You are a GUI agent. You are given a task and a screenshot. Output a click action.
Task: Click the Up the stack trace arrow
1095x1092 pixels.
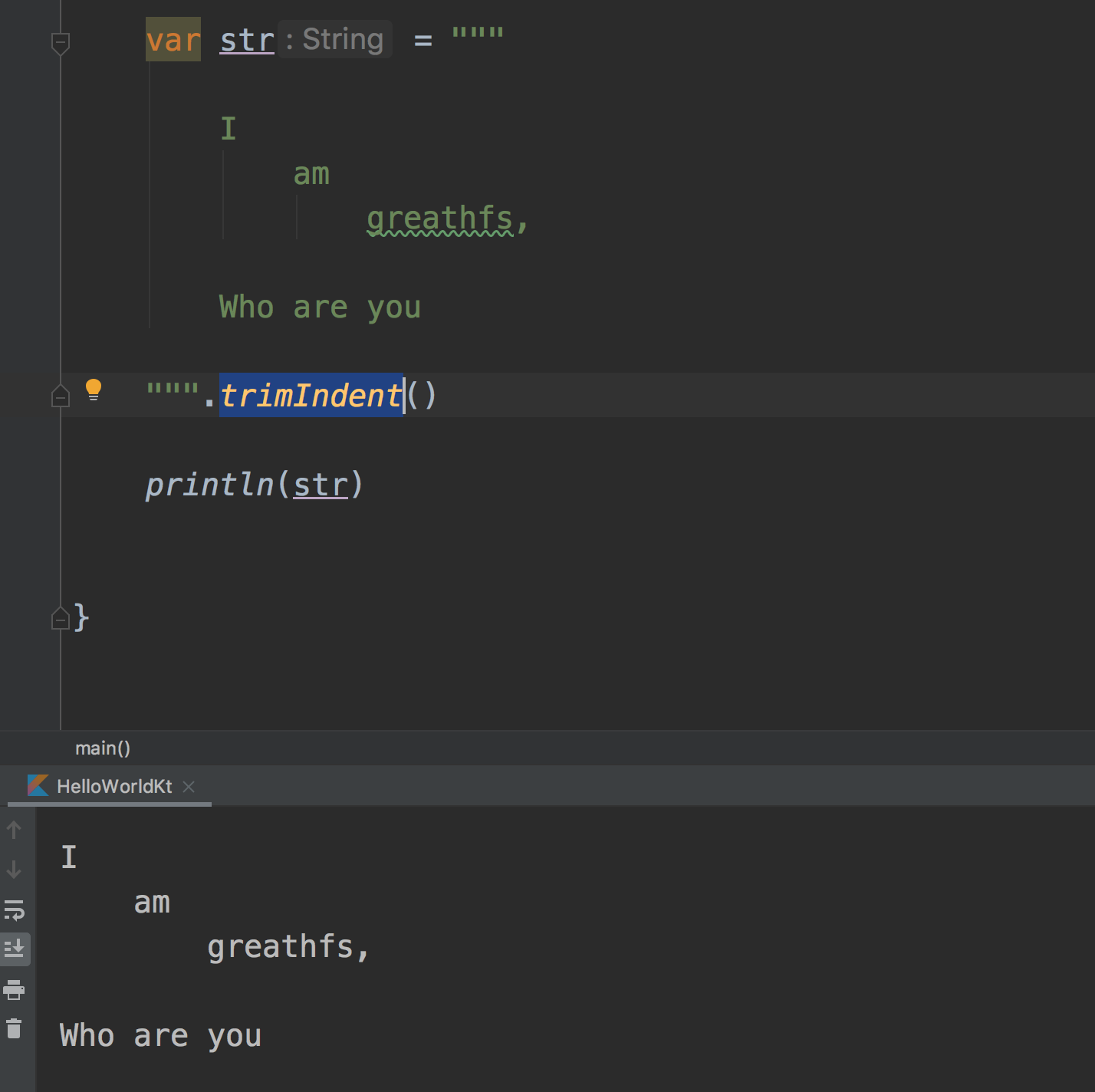click(x=14, y=829)
